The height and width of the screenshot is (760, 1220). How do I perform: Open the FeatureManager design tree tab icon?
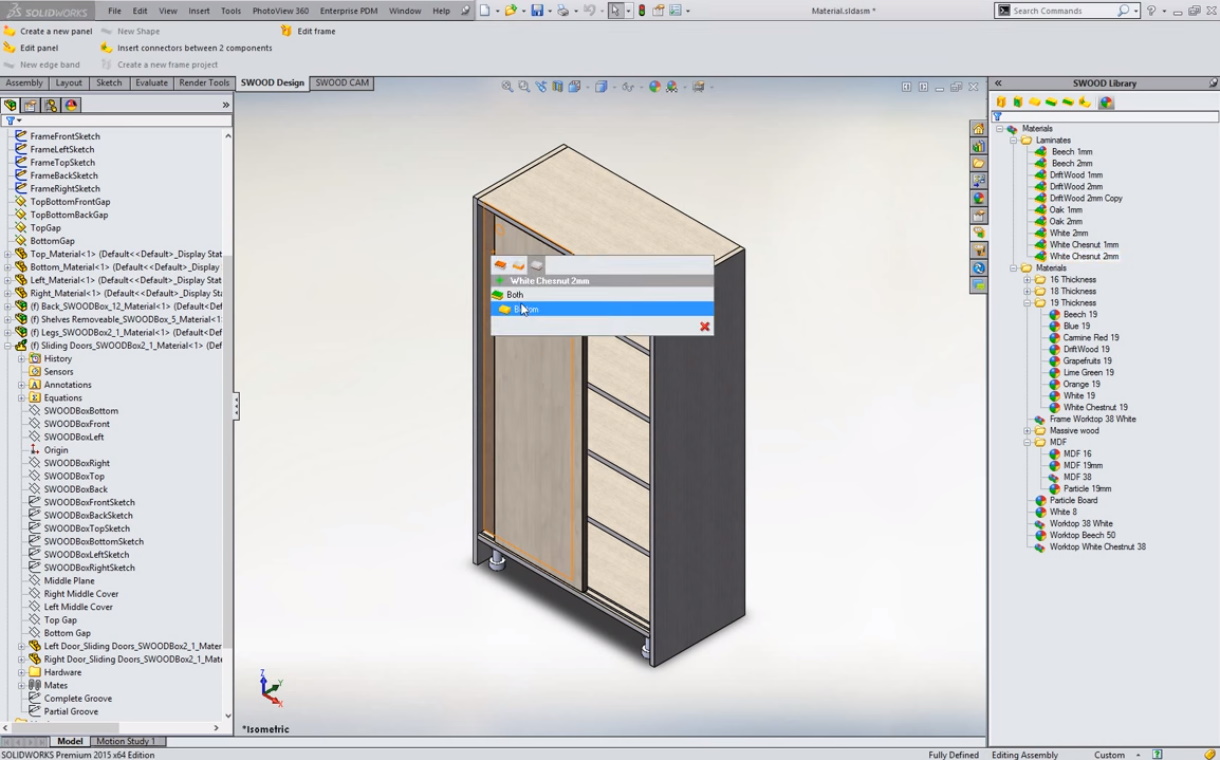pos(11,105)
